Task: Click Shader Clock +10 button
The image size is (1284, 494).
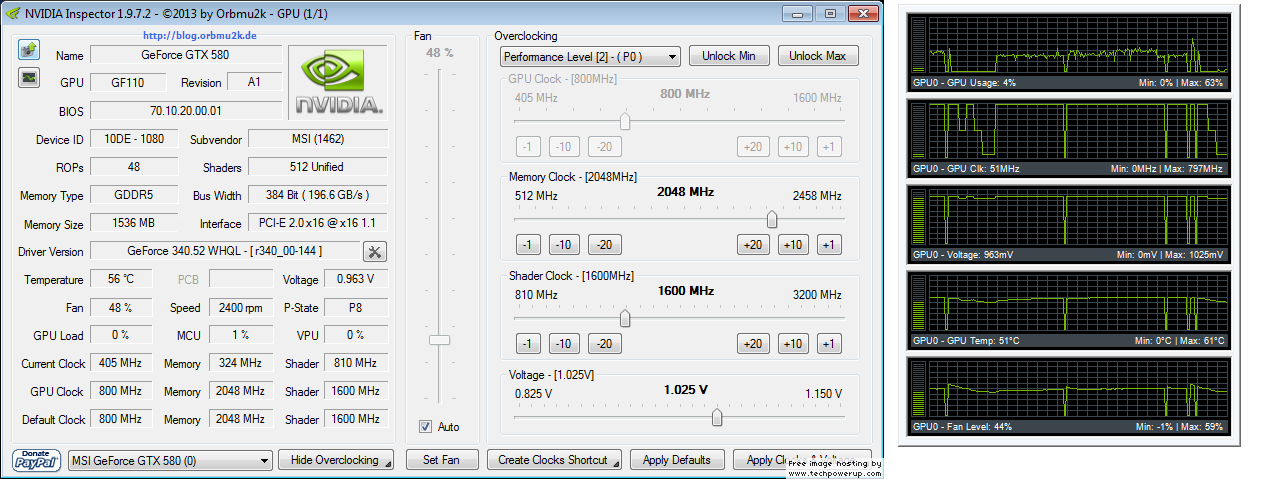Action: click(793, 344)
